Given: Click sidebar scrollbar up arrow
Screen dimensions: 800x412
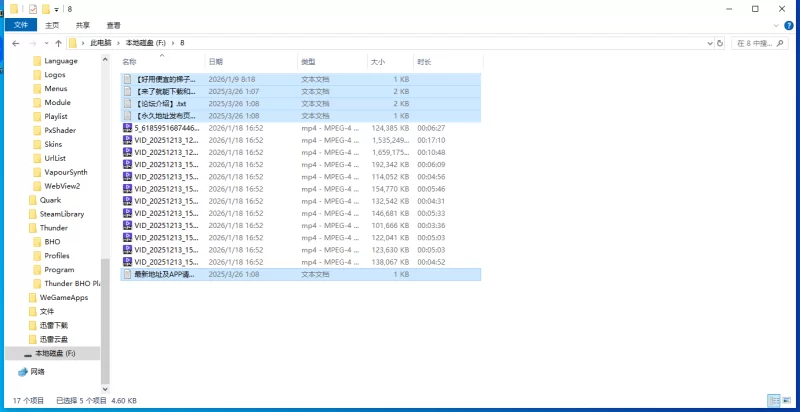Looking at the screenshot, I should (x=105, y=59).
